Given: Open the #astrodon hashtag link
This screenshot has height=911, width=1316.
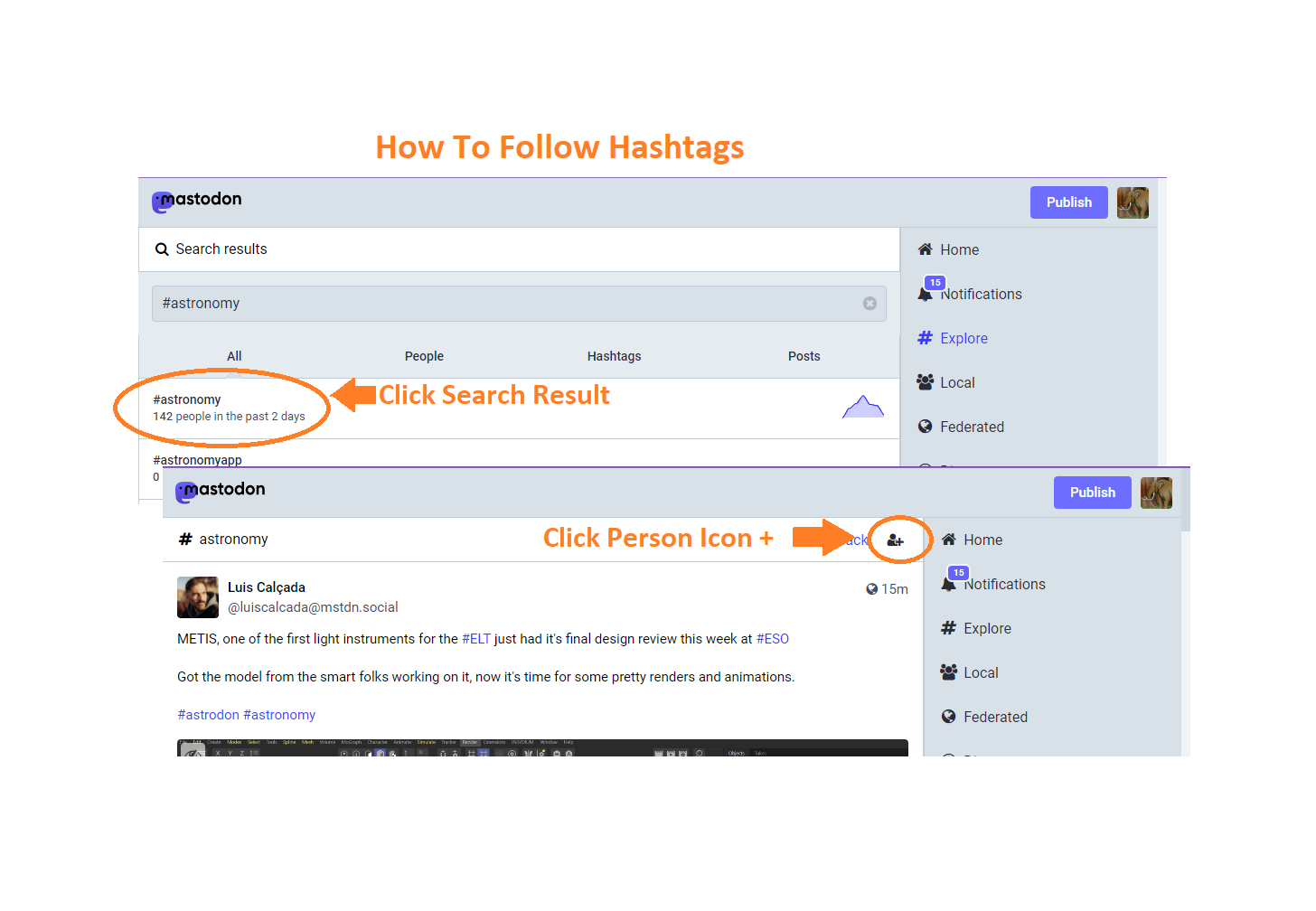Looking at the screenshot, I should tap(208, 715).
